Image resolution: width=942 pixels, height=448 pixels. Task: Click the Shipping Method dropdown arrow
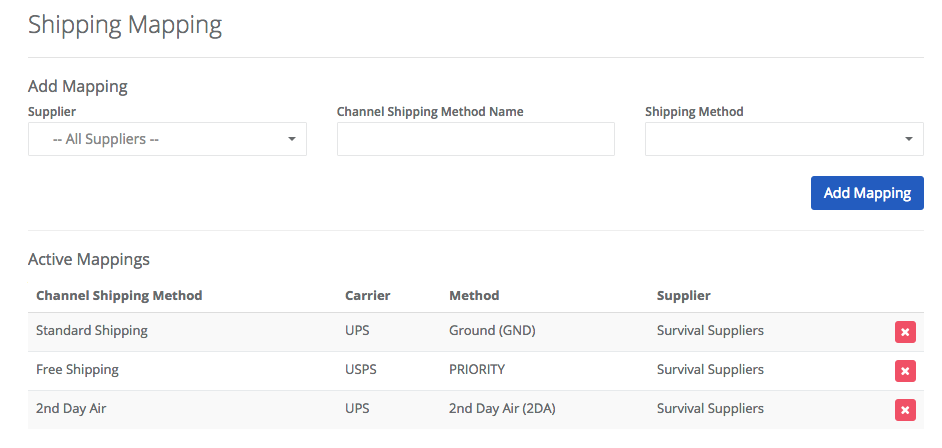point(909,139)
